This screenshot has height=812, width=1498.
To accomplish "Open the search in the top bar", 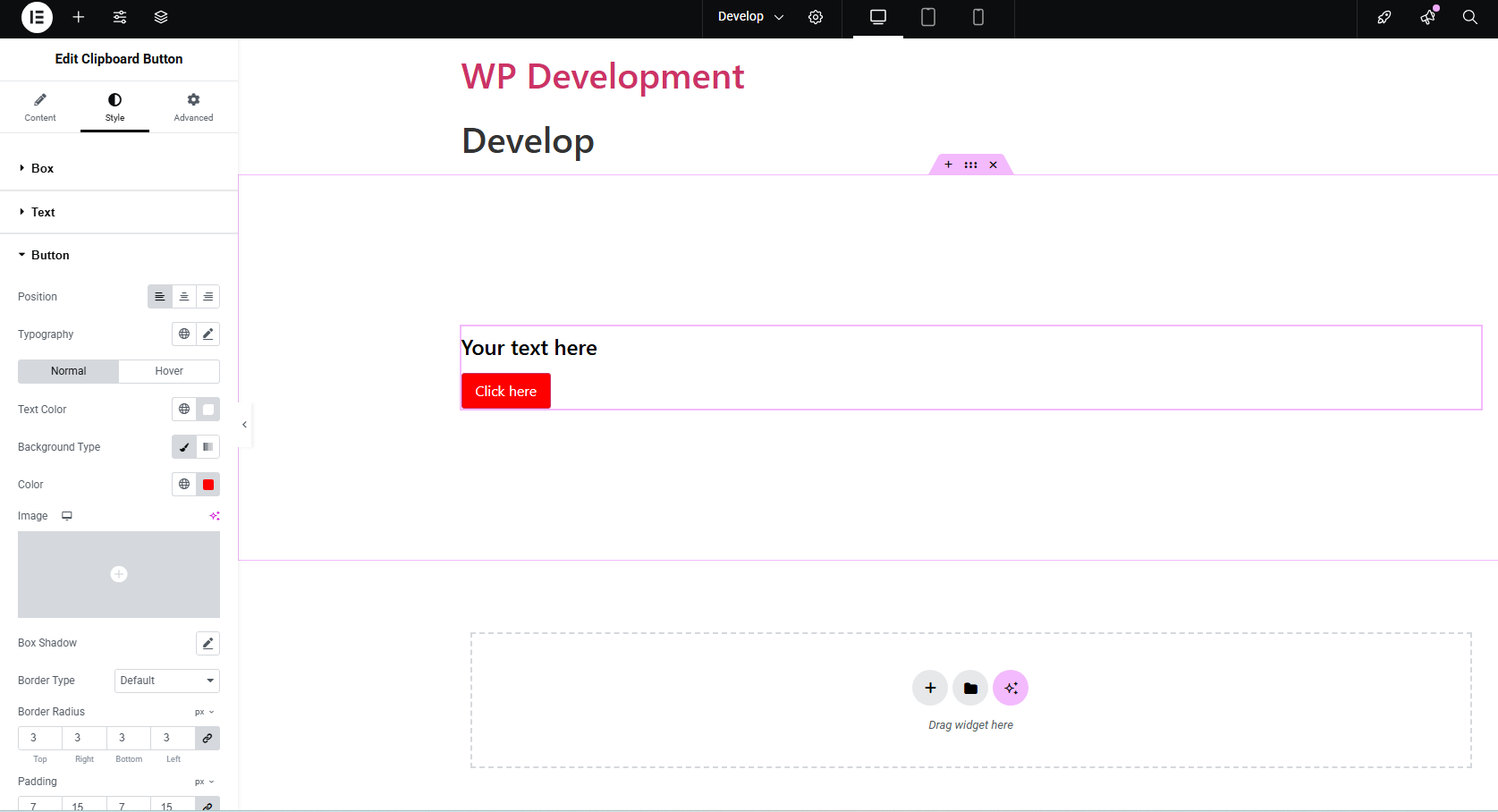I will pyautogui.click(x=1469, y=17).
